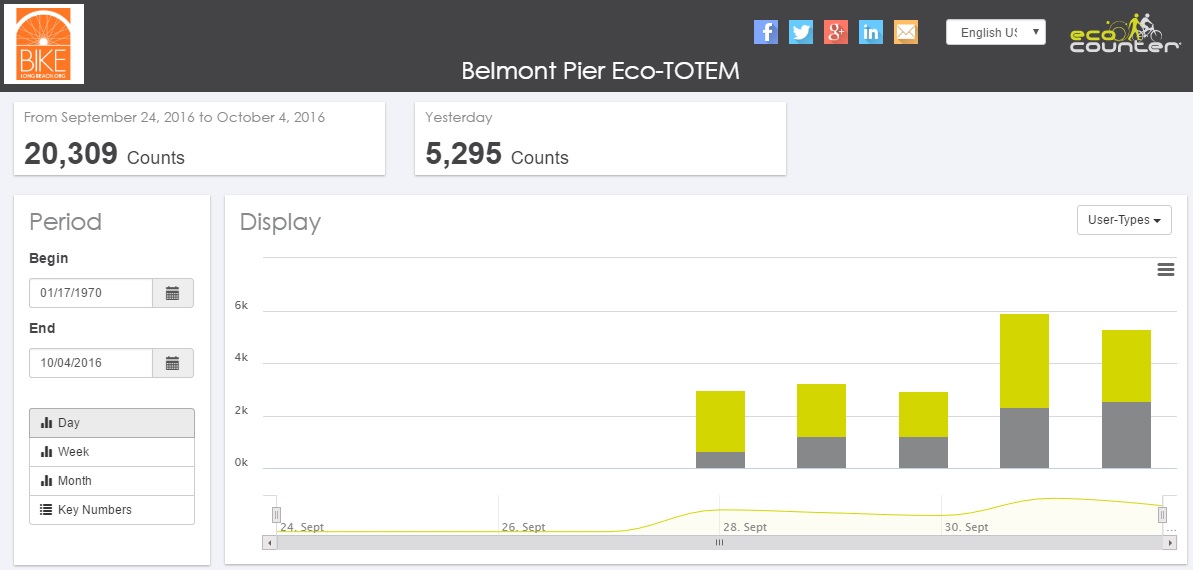Click the left handle of range navigator
This screenshot has height=570, width=1193.
(276, 514)
